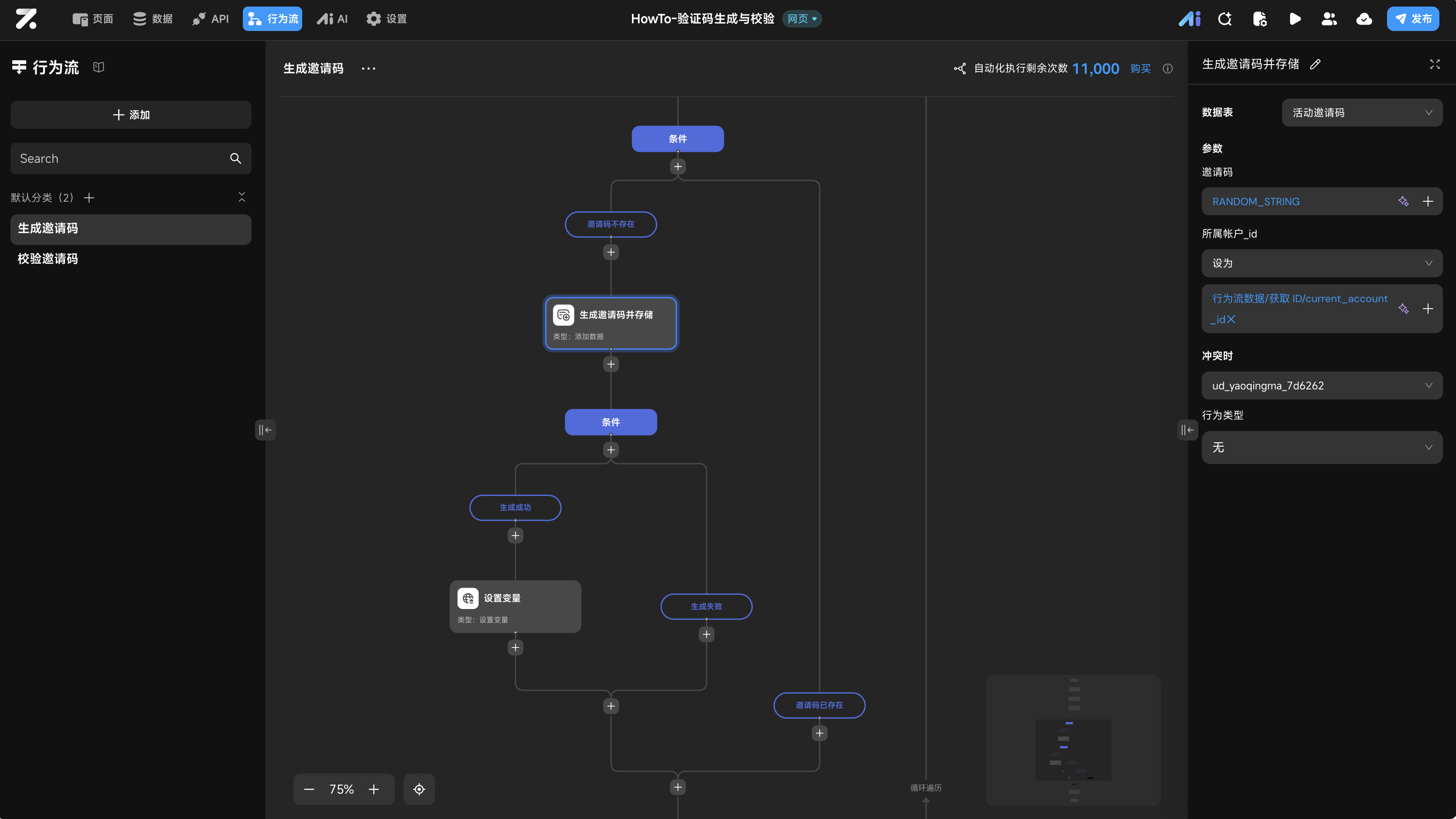Viewport: 1456px width, 819px height.
Task: Click the zoom-in plus beside 75%
Action: point(374,789)
